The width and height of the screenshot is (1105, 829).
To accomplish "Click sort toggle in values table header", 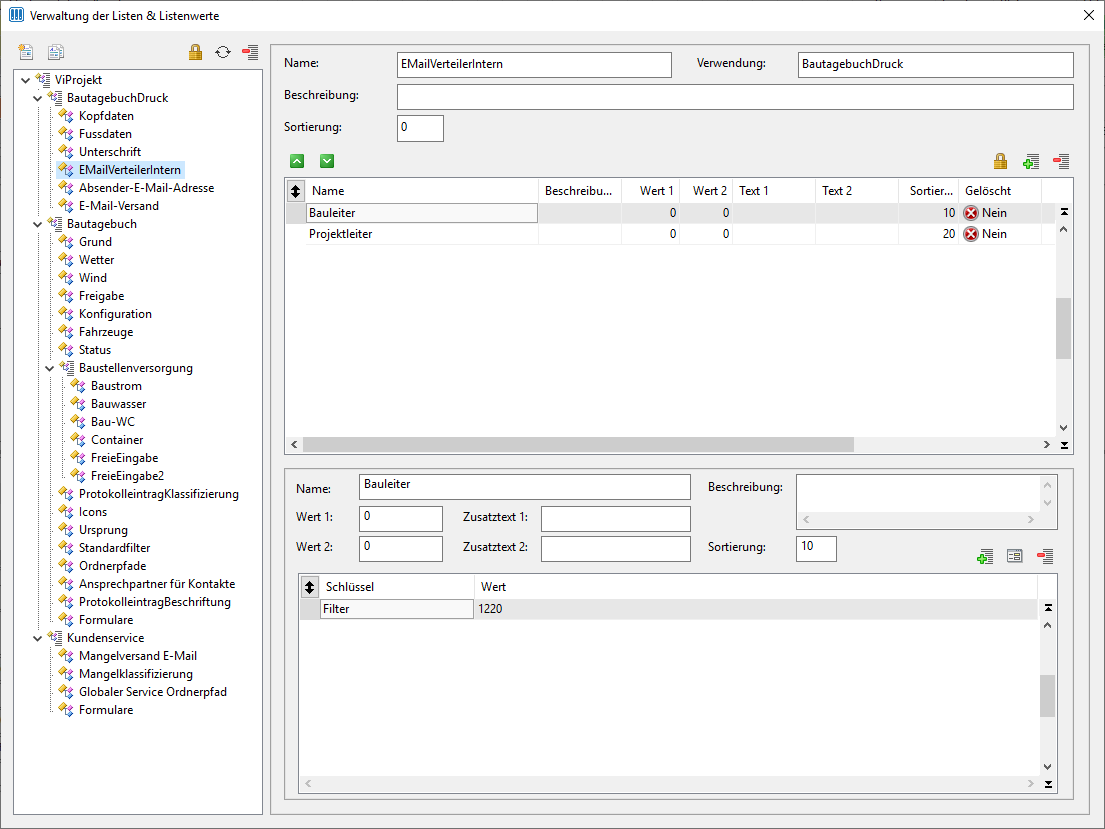I will pos(296,191).
